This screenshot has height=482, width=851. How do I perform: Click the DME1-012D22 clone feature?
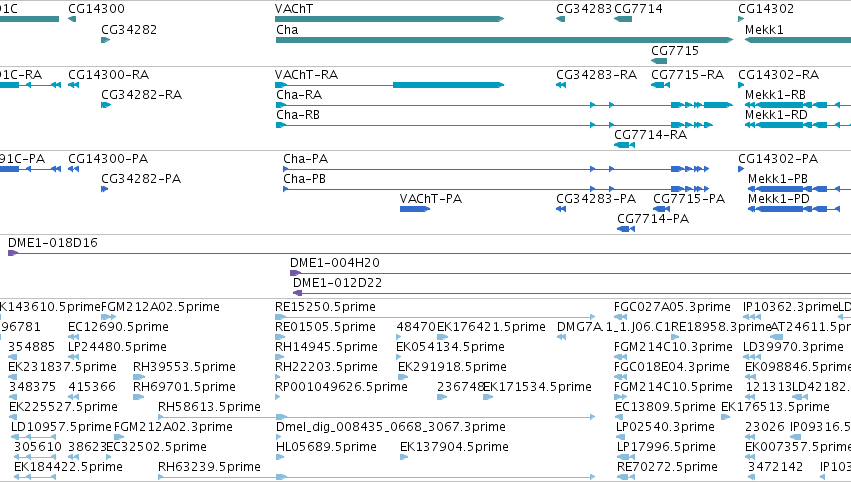pos(572,293)
